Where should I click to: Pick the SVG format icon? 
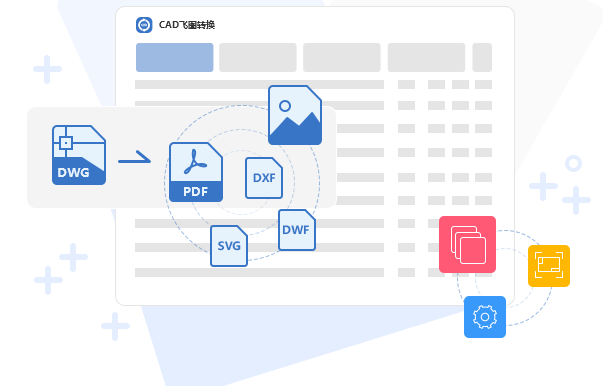tap(229, 246)
